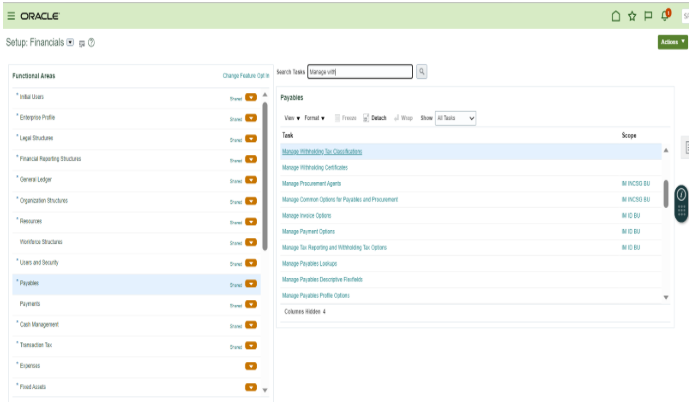
Task: Select Financial Reporting Structures functional area
Action: click(x=50, y=159)
